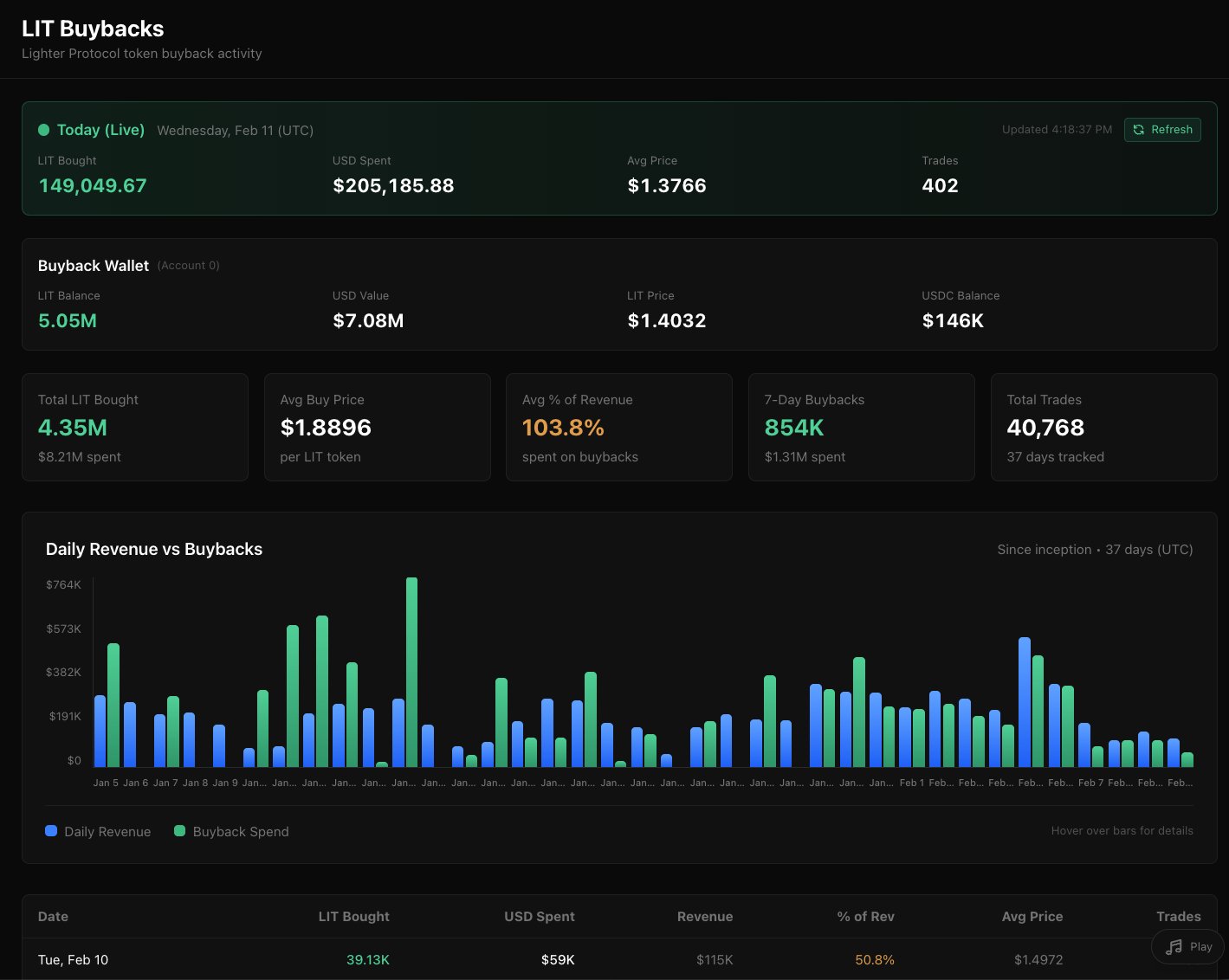
Task: Toggle the green Buyback Spend legend swatch
Action: coord(180,831)
